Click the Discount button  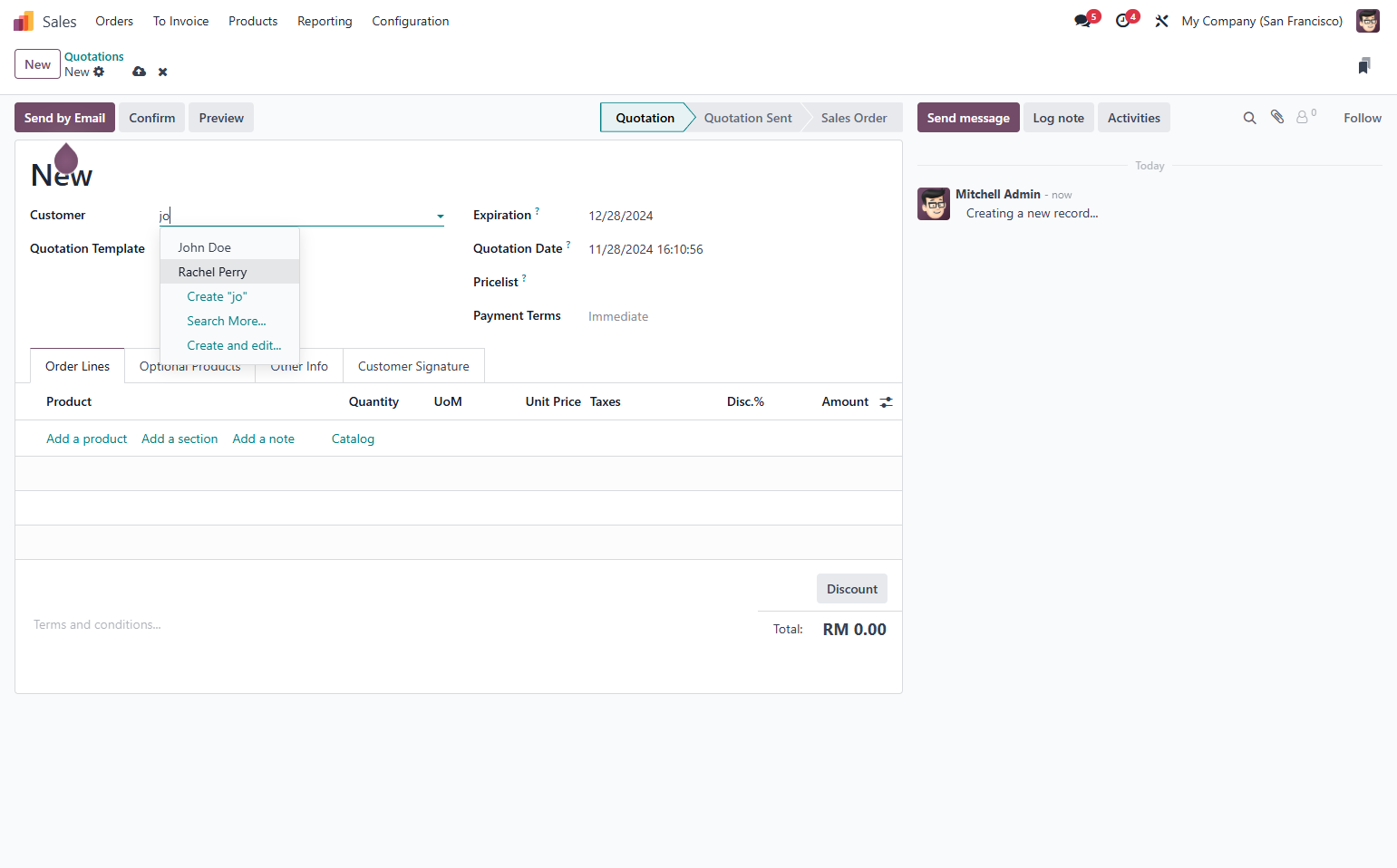tap(852, 589)
